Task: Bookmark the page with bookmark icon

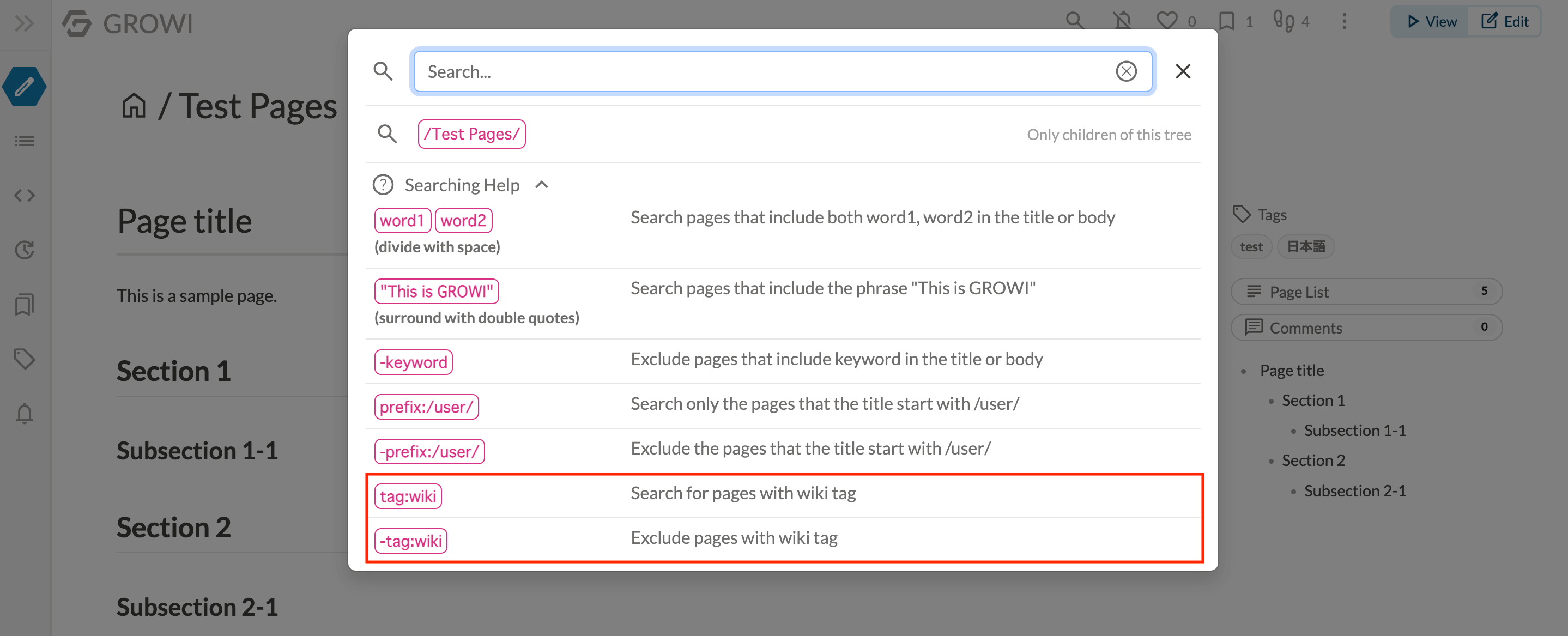Action: pyautogui.click(x=1227, y=21)
